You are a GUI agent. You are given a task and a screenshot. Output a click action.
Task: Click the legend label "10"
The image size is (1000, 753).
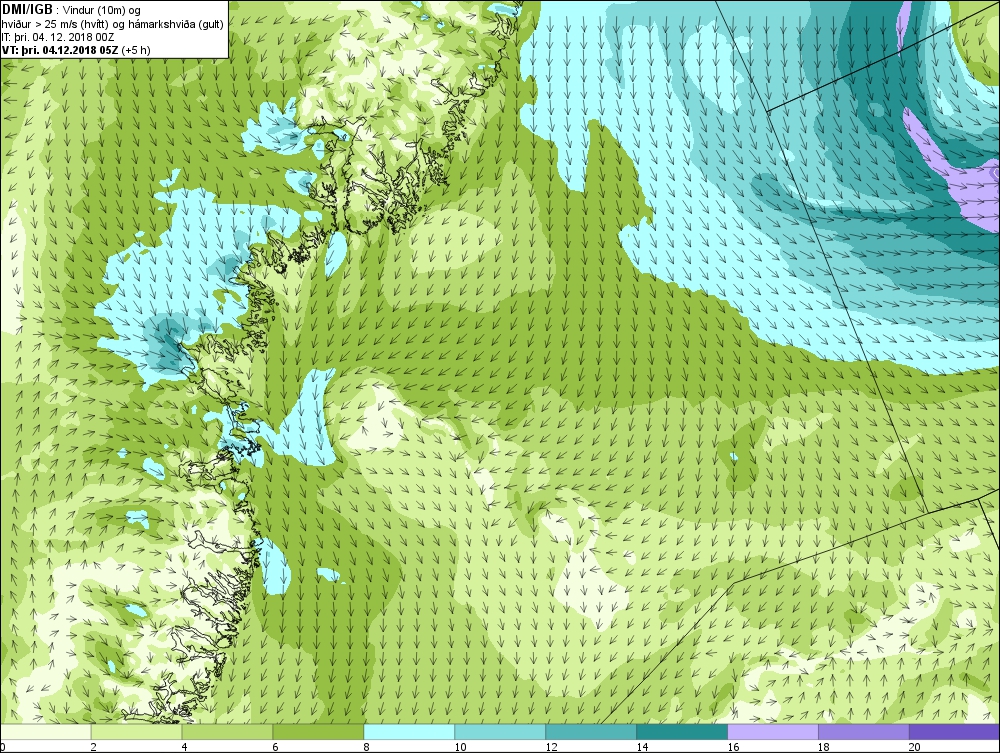tap(460, 747)
